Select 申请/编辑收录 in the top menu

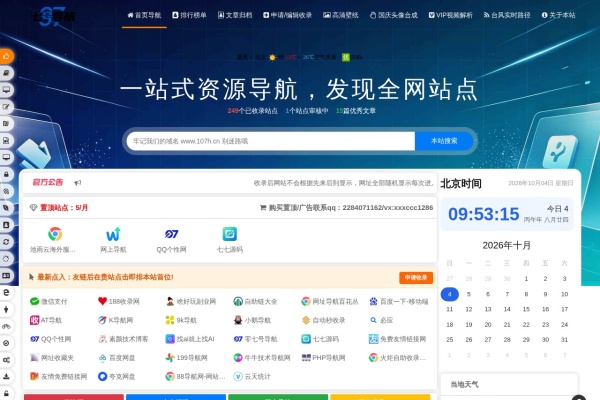click(x=287, y=15)
